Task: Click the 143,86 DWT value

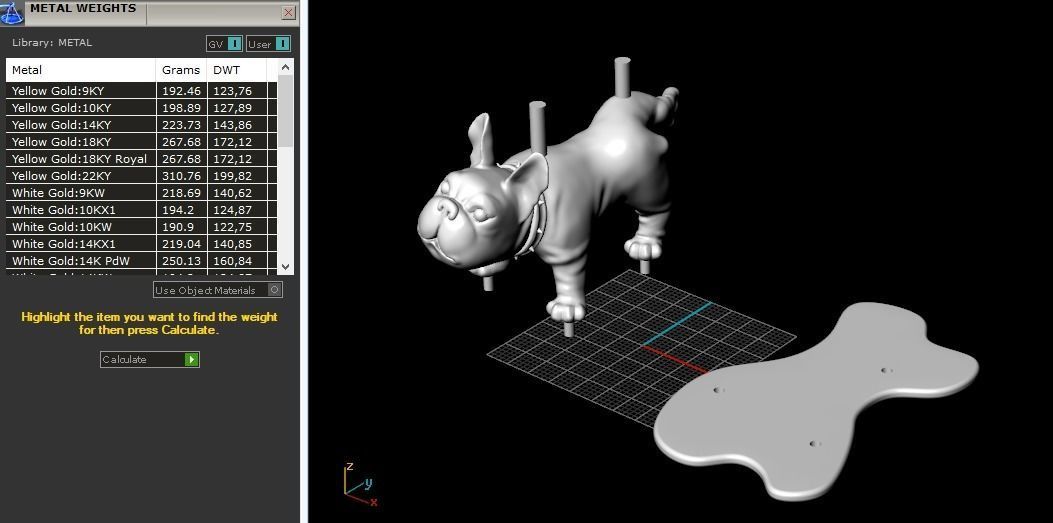Action: coord(232,125)
